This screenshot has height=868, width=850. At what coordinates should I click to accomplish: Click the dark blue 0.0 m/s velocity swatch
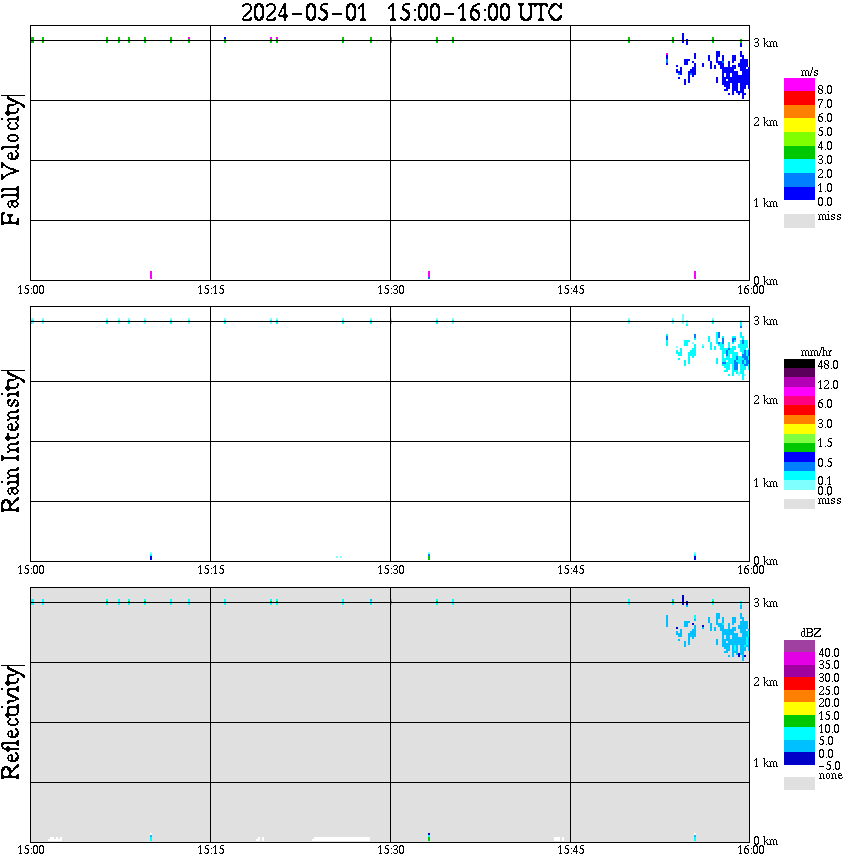(799, 193)
